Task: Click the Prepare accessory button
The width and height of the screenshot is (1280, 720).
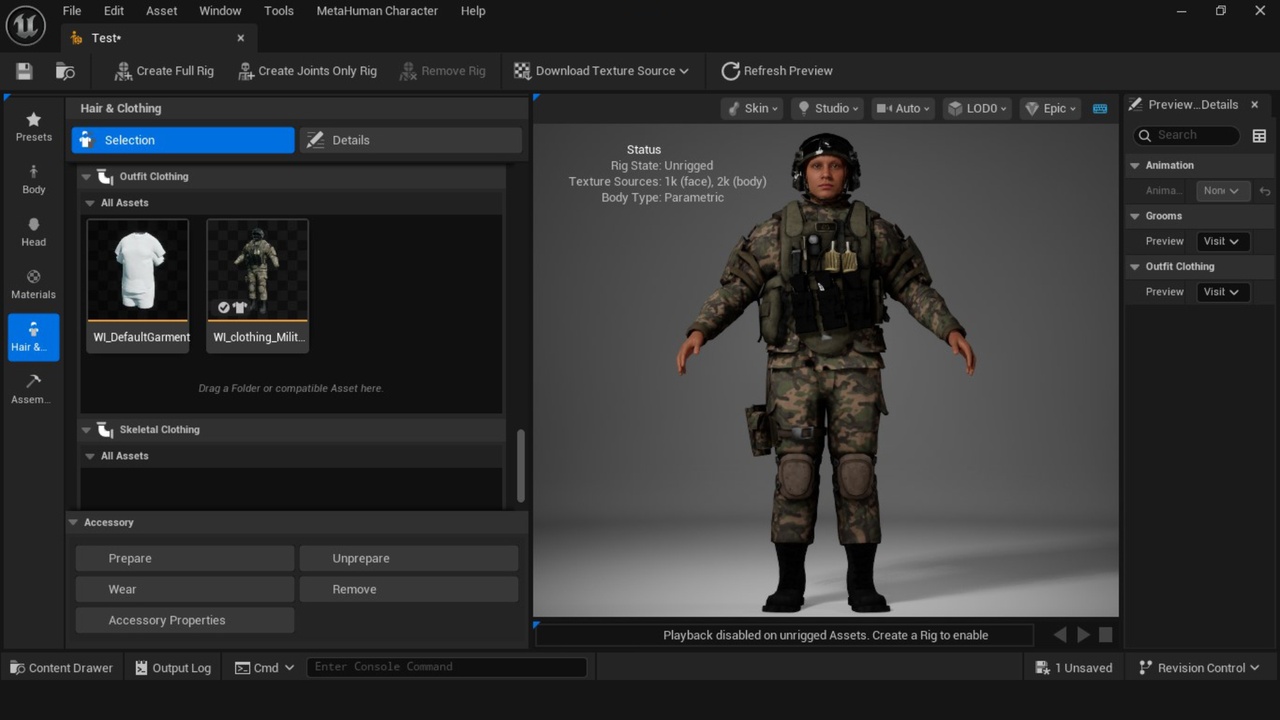Action: click(185, 558)
